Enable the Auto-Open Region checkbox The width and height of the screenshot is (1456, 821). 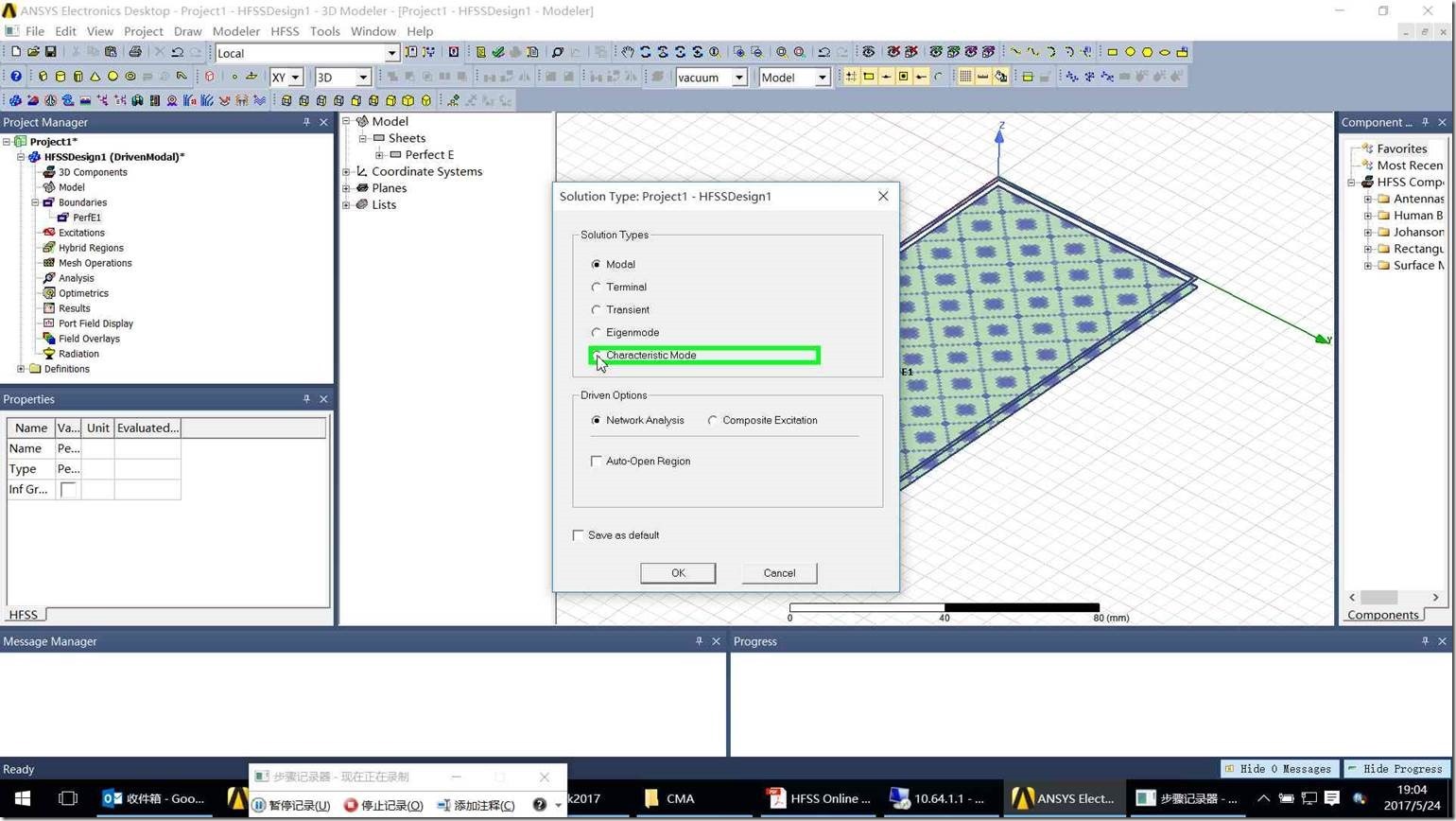[596, 461]
